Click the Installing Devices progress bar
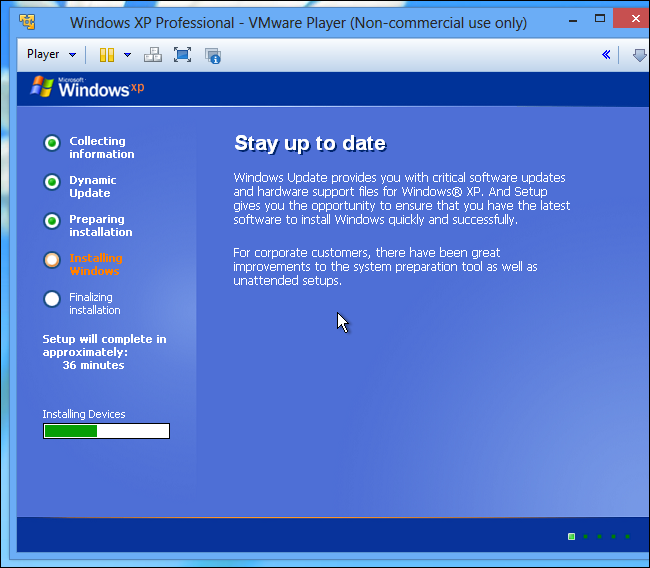Screen dimensions: 650x568 click(x=107, y=431)
